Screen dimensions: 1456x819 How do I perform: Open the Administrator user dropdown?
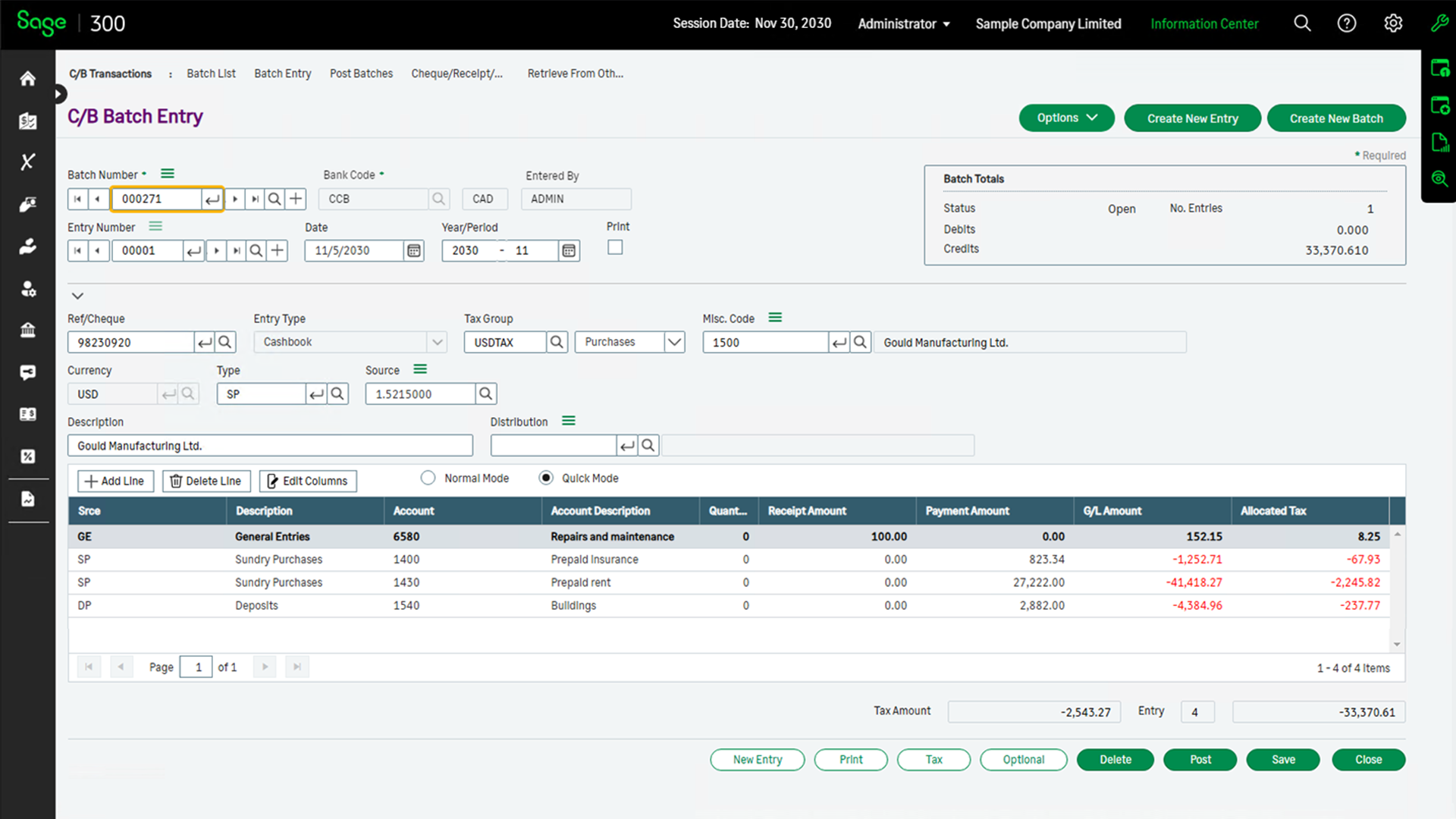[x=904, y=24]
